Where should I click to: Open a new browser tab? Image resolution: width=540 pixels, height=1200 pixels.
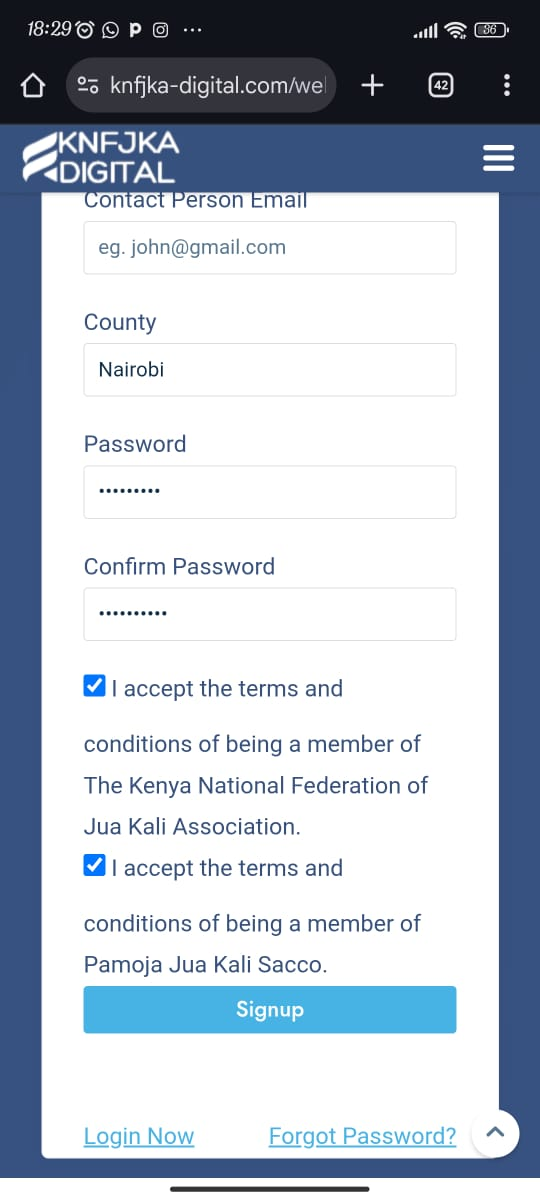coord(372,86)
